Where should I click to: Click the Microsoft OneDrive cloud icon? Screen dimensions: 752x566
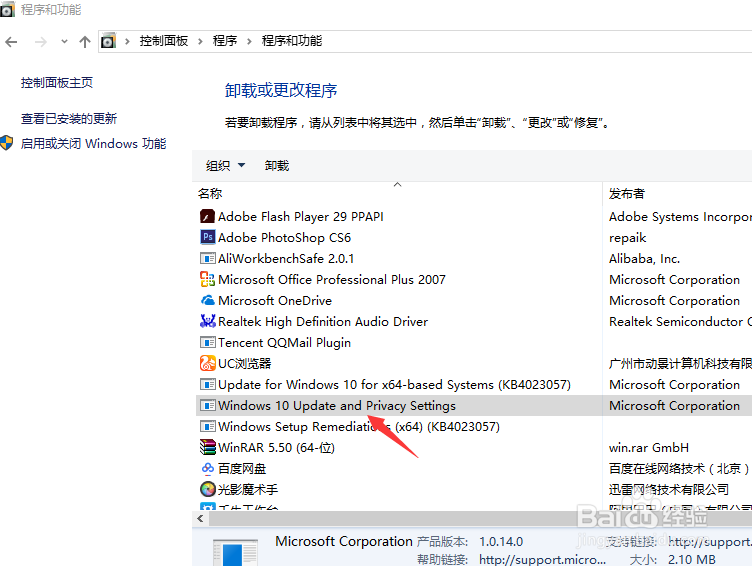[x=207, y=300]
